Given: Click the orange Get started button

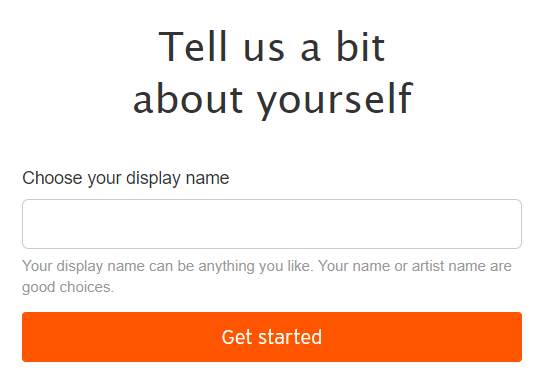Looking at the screenshot, I should click(x=272, y=337).
